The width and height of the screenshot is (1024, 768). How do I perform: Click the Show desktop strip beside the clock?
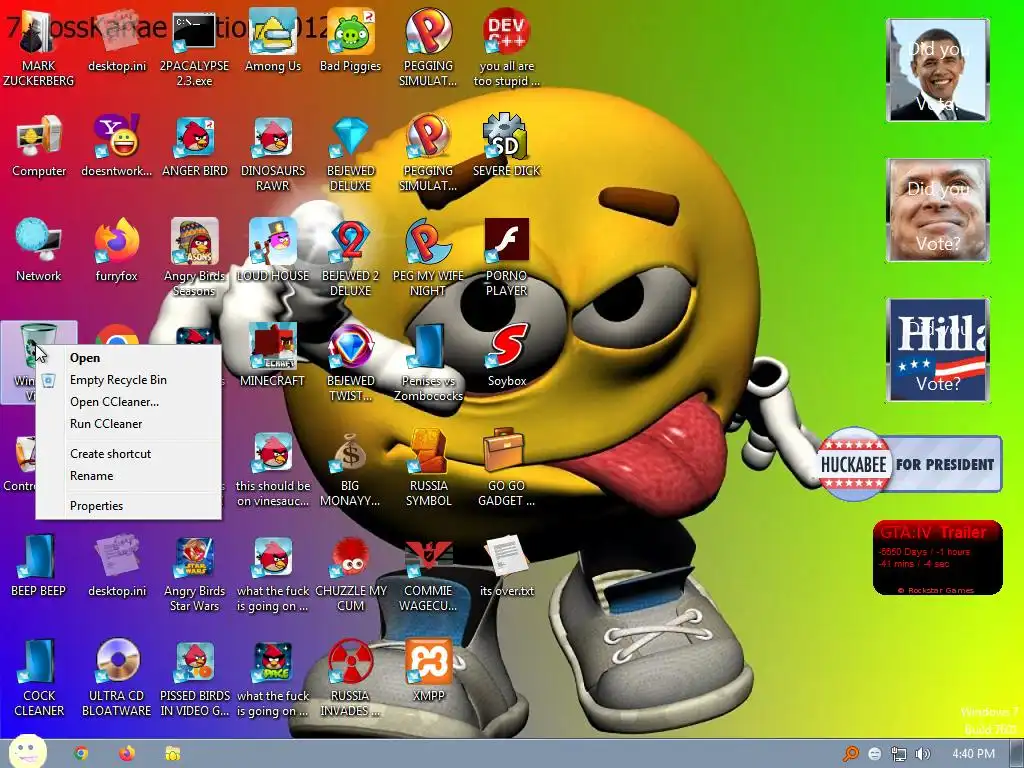[1017, 754]
